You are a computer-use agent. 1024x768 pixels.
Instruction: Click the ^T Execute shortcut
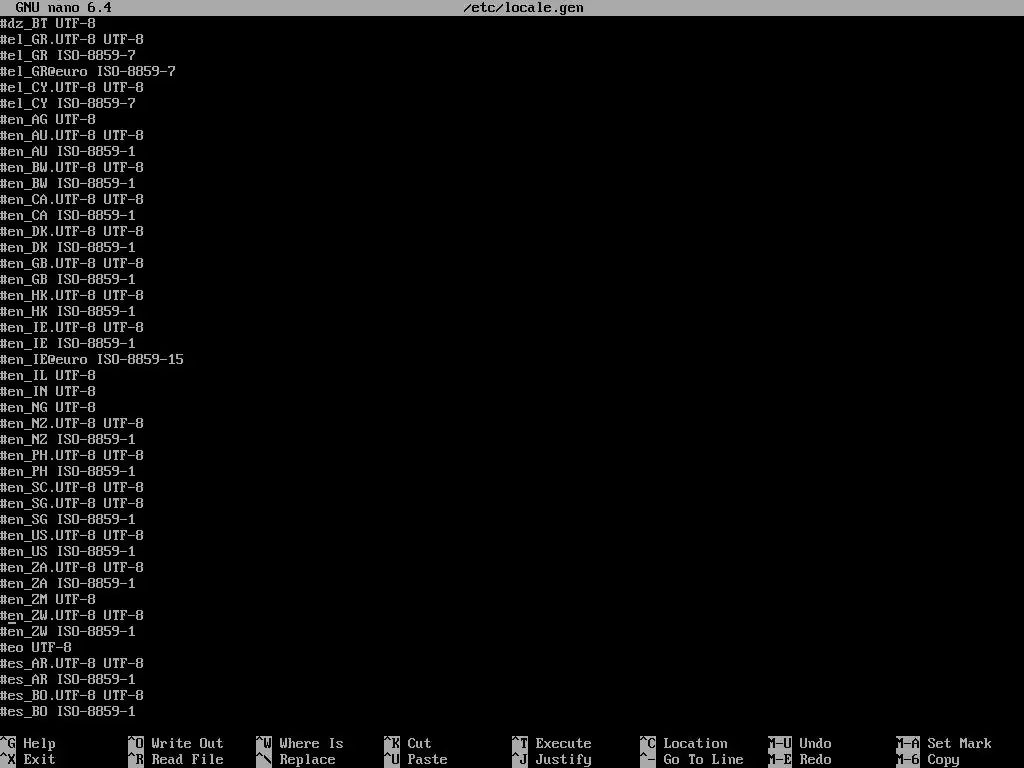click(x=552, y=743)
